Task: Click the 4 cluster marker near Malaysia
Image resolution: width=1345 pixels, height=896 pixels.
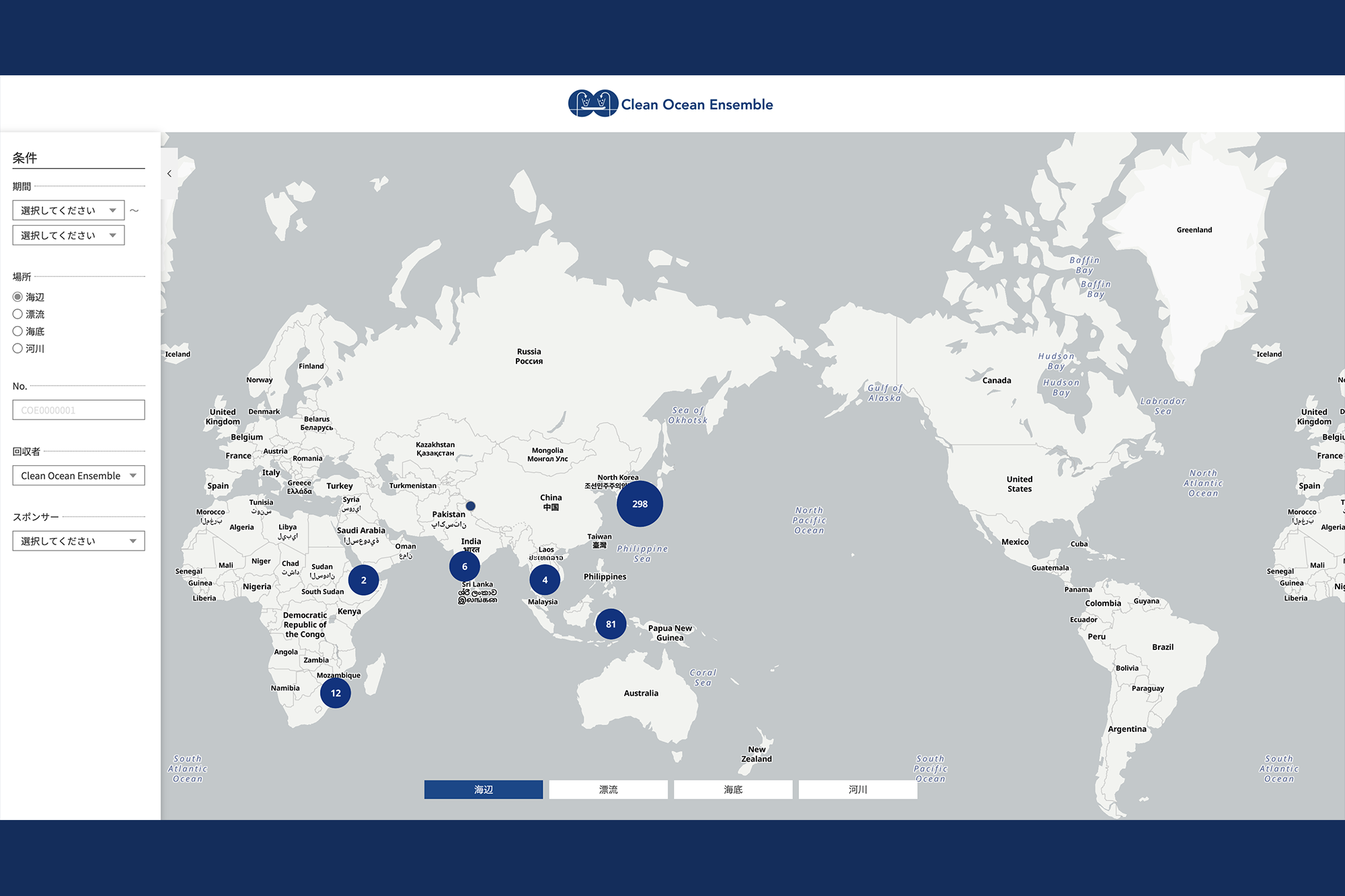Action: (x=545, y=580)
